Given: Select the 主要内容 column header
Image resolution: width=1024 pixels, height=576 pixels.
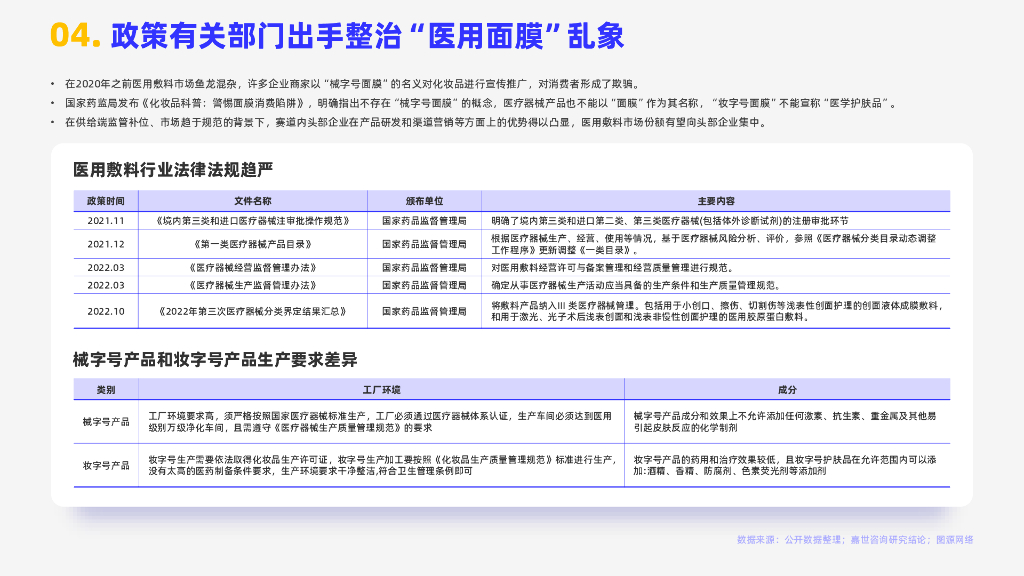Looking at the screenshot, I should pos(715,200).
